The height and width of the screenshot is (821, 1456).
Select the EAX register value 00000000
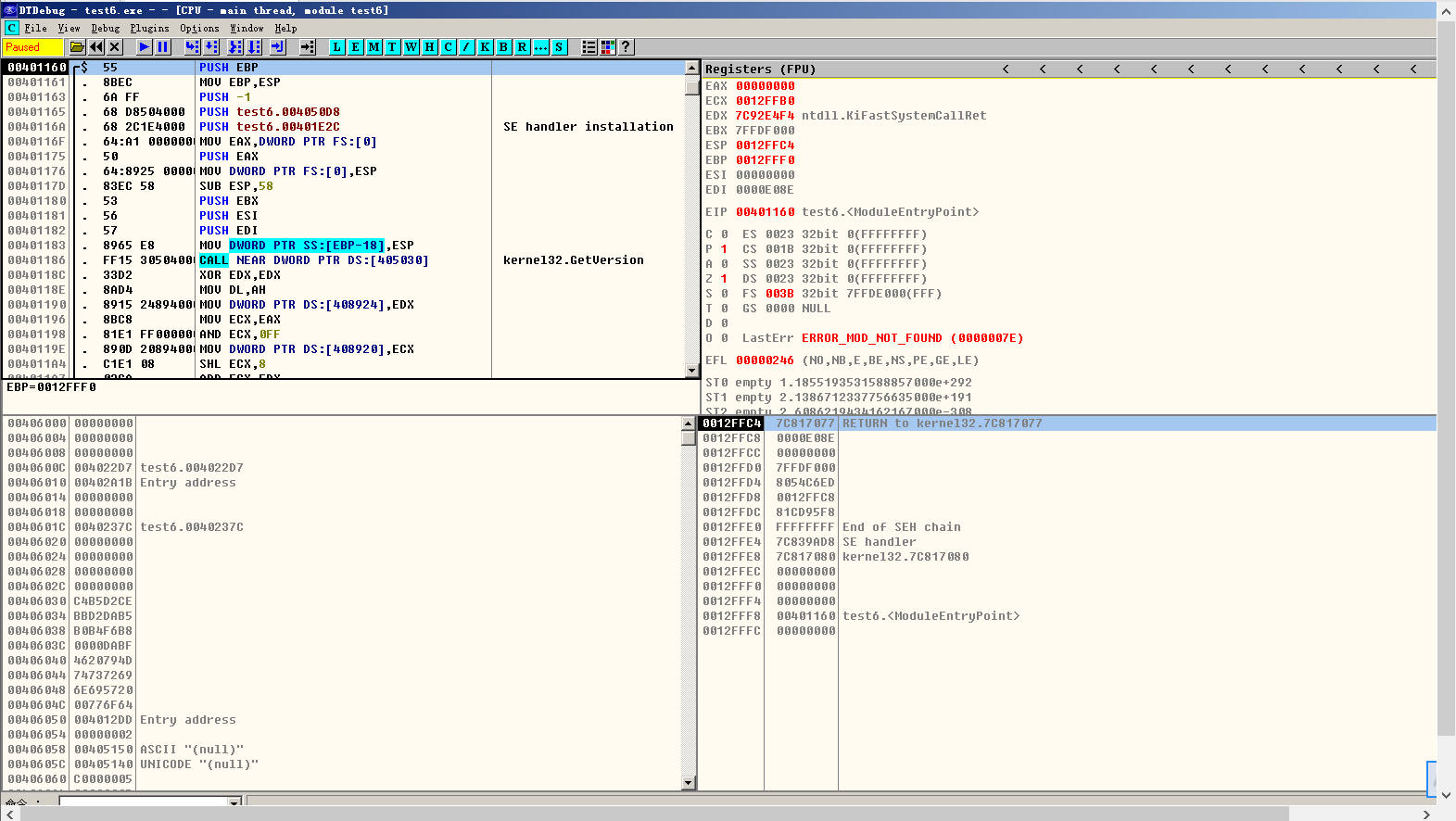(766, 86)
